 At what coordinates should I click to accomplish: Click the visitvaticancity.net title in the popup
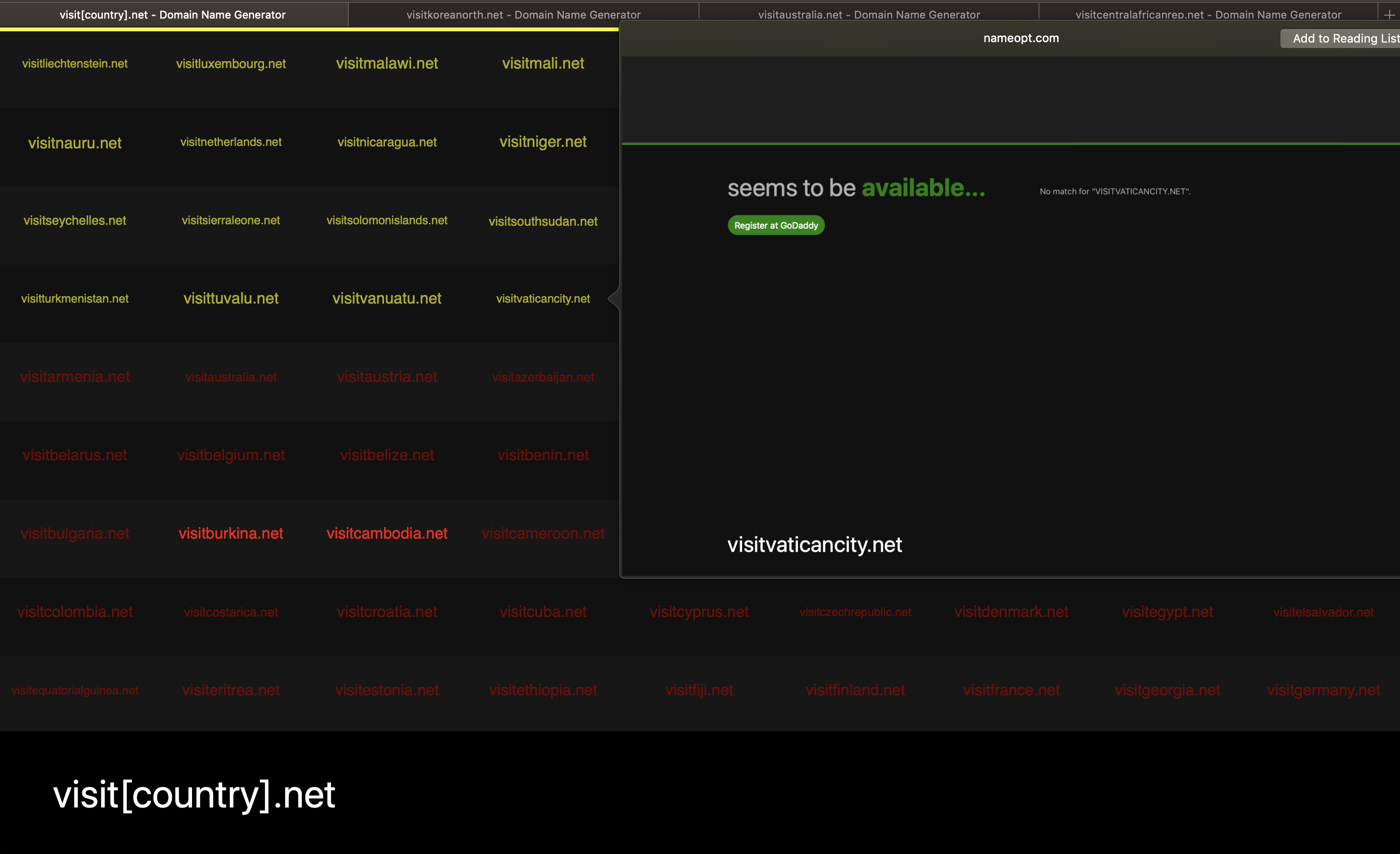pos(815,545)
